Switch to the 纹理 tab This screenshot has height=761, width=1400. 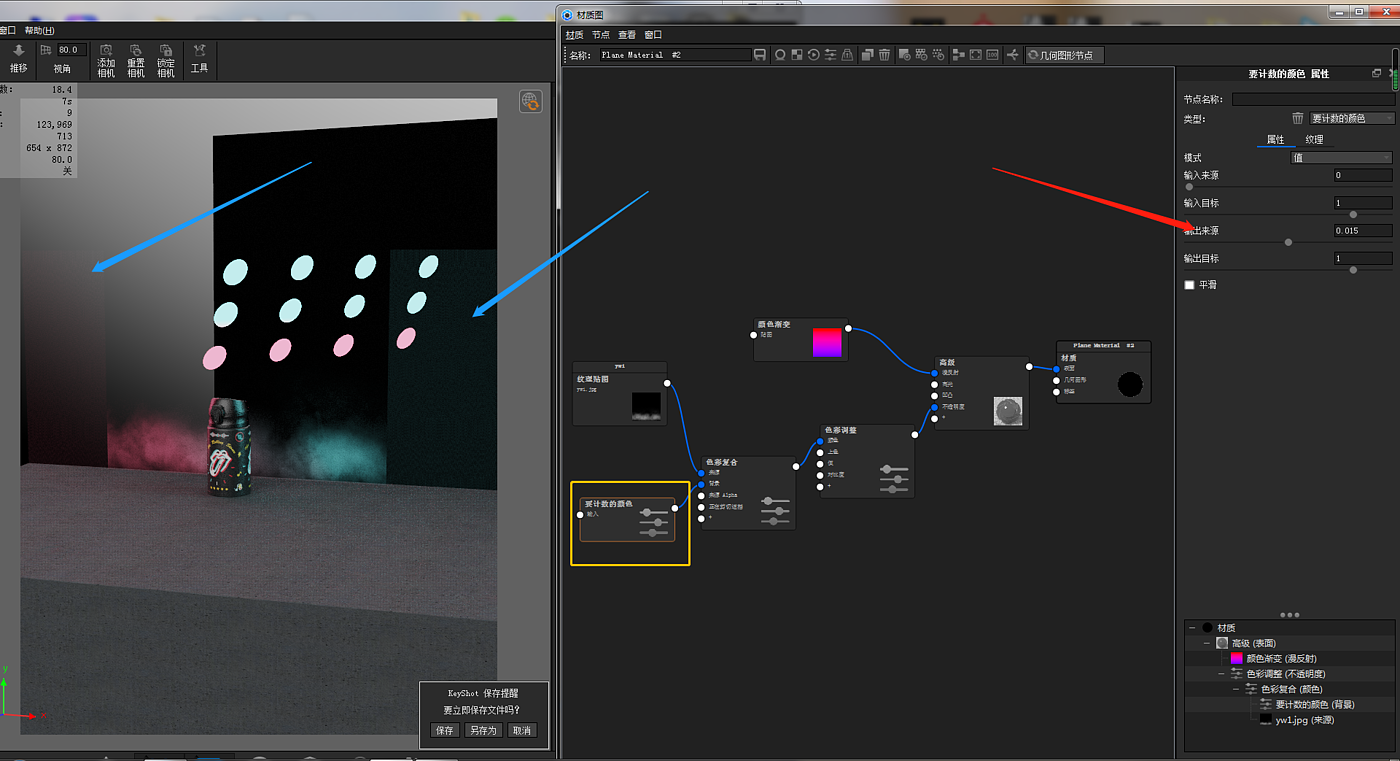pyautogui.click(x=1314, y=140)
